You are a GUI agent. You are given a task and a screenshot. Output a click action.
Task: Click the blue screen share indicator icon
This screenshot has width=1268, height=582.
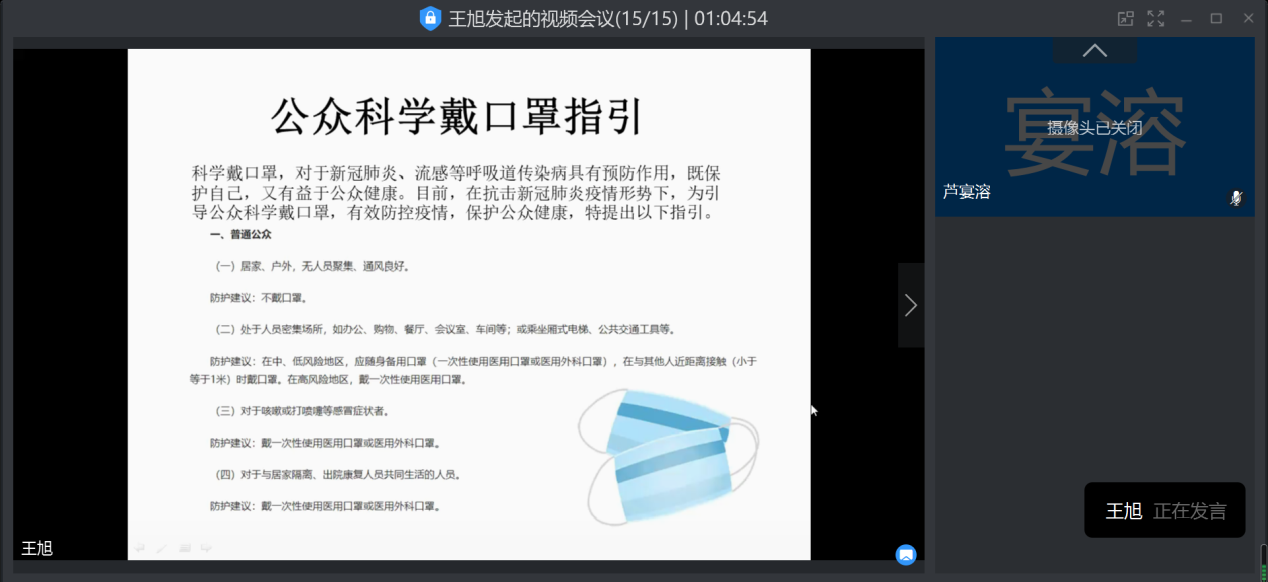point(906,554)
